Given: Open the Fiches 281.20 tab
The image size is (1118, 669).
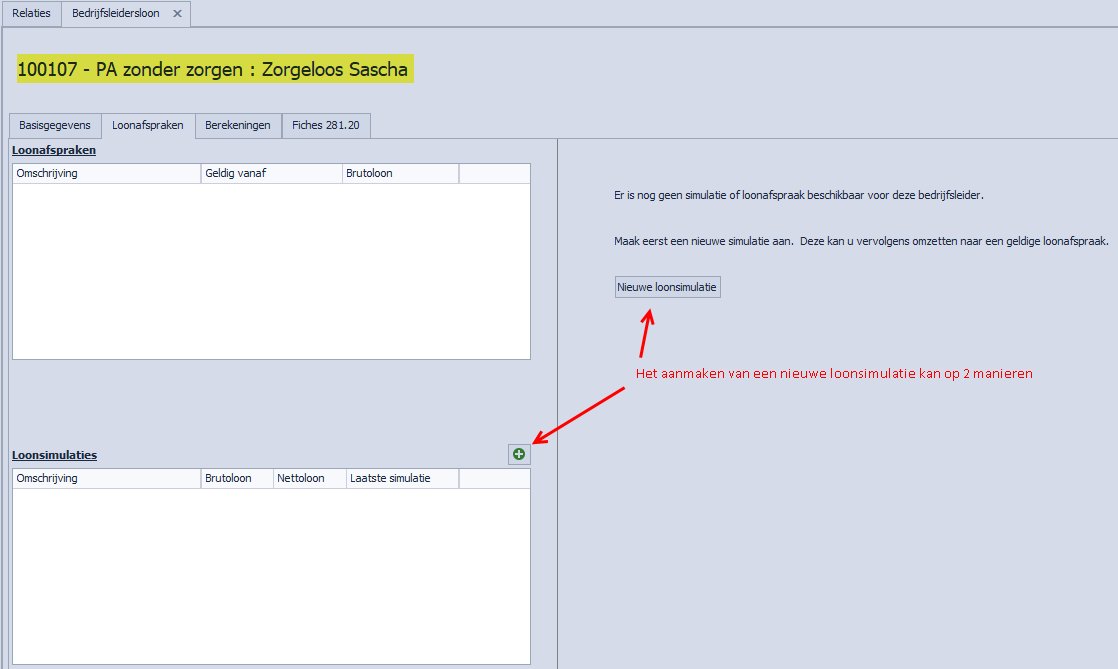Looking at the screenshot, I should click(x=327, y=126).
